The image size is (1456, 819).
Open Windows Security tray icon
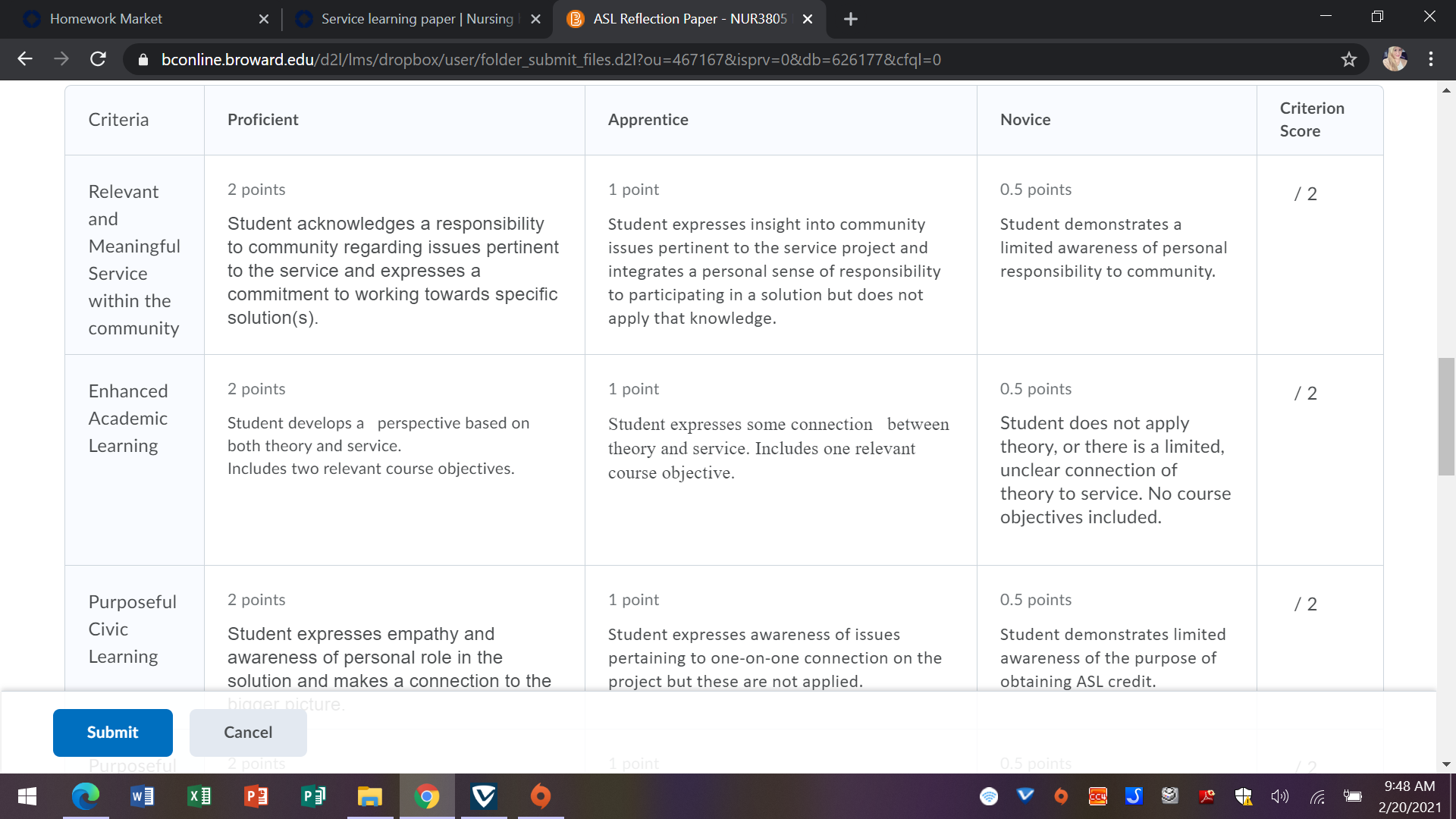[x=1243, y=796]
